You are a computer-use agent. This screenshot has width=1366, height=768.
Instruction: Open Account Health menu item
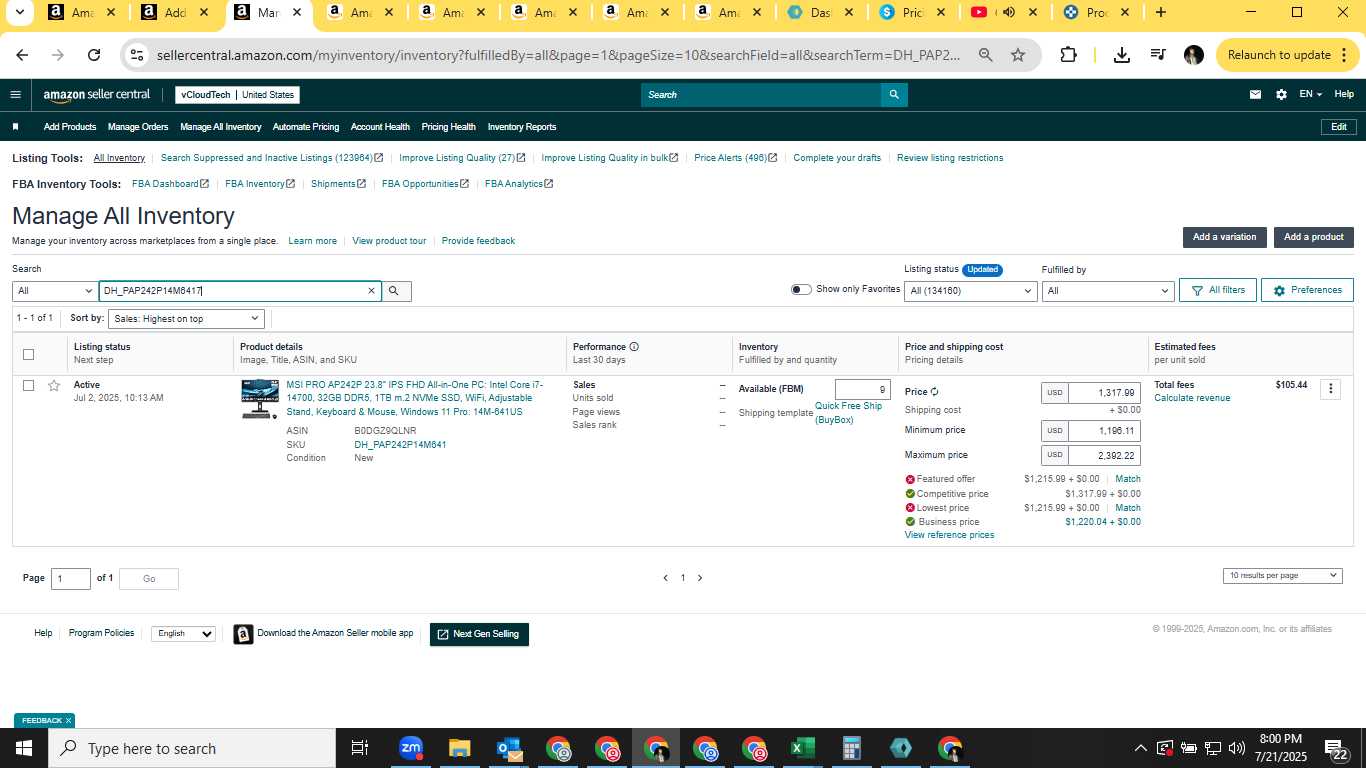pyautogui.click(x=380, y=127)
